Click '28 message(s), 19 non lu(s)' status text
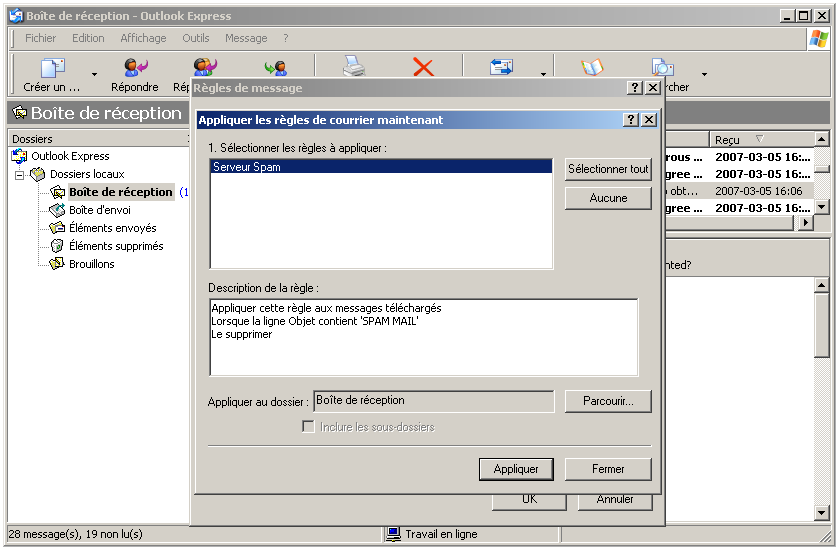 coord(76,534)
